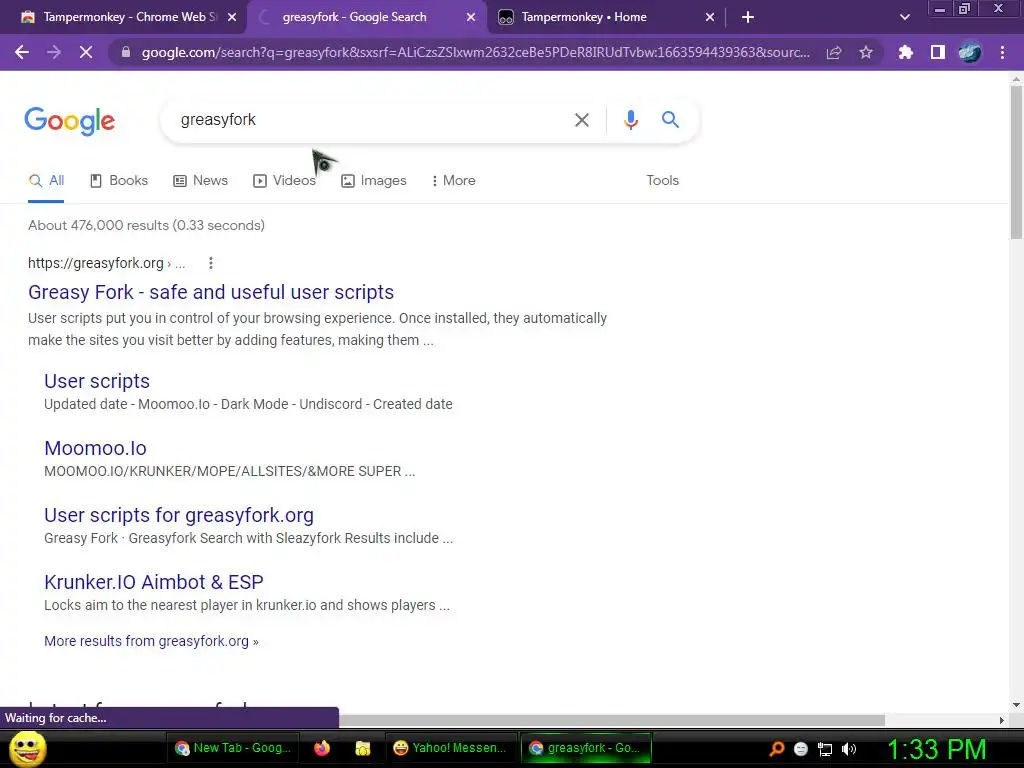Share this page via address bar icon
This screenshot has width=1024, height=768.
tap(834, 52)
